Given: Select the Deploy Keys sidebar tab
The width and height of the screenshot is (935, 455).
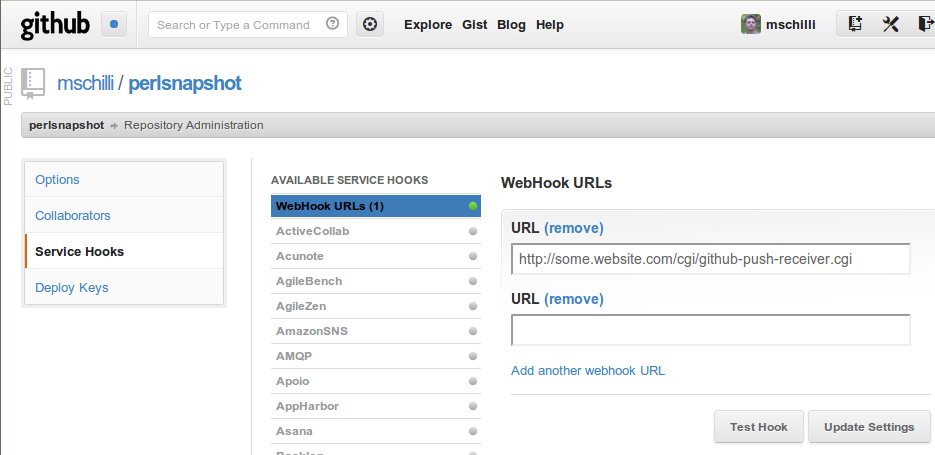Looking at the screenshot, I should tap(124, 287).
